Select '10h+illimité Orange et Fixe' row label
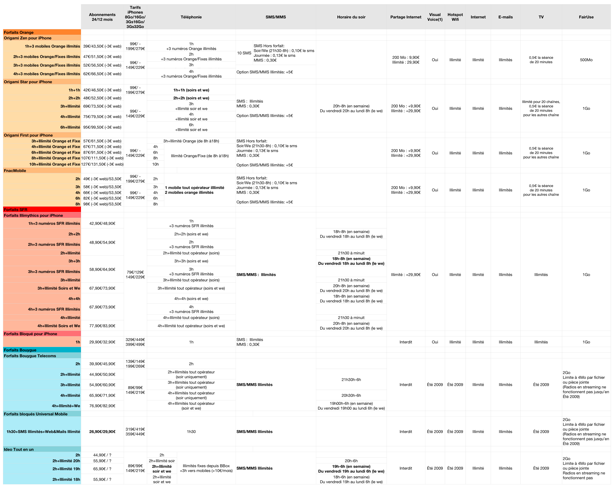Screen dimensions: 613x489 point(55,164)
